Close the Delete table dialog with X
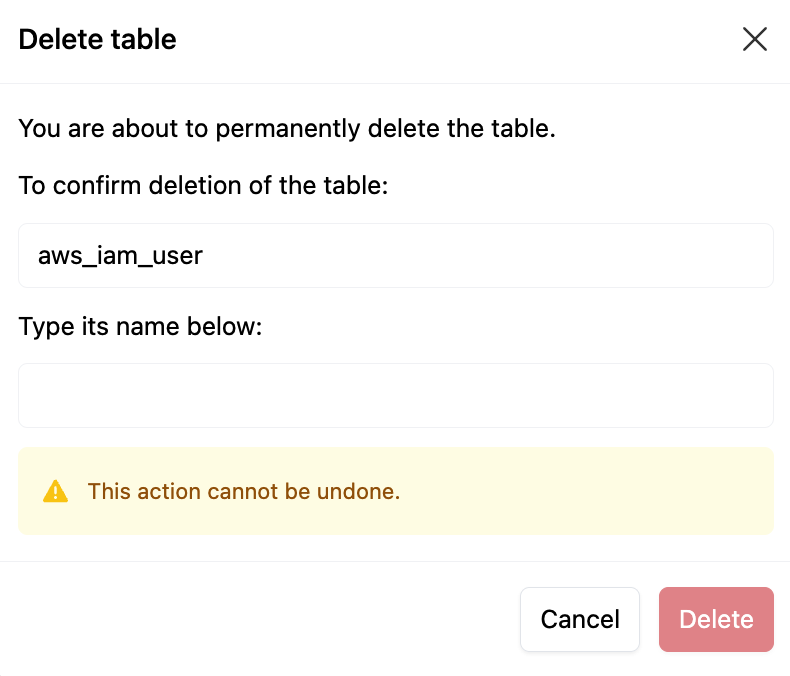The width and height of the screenshot is (790, 676). point(754,39)
